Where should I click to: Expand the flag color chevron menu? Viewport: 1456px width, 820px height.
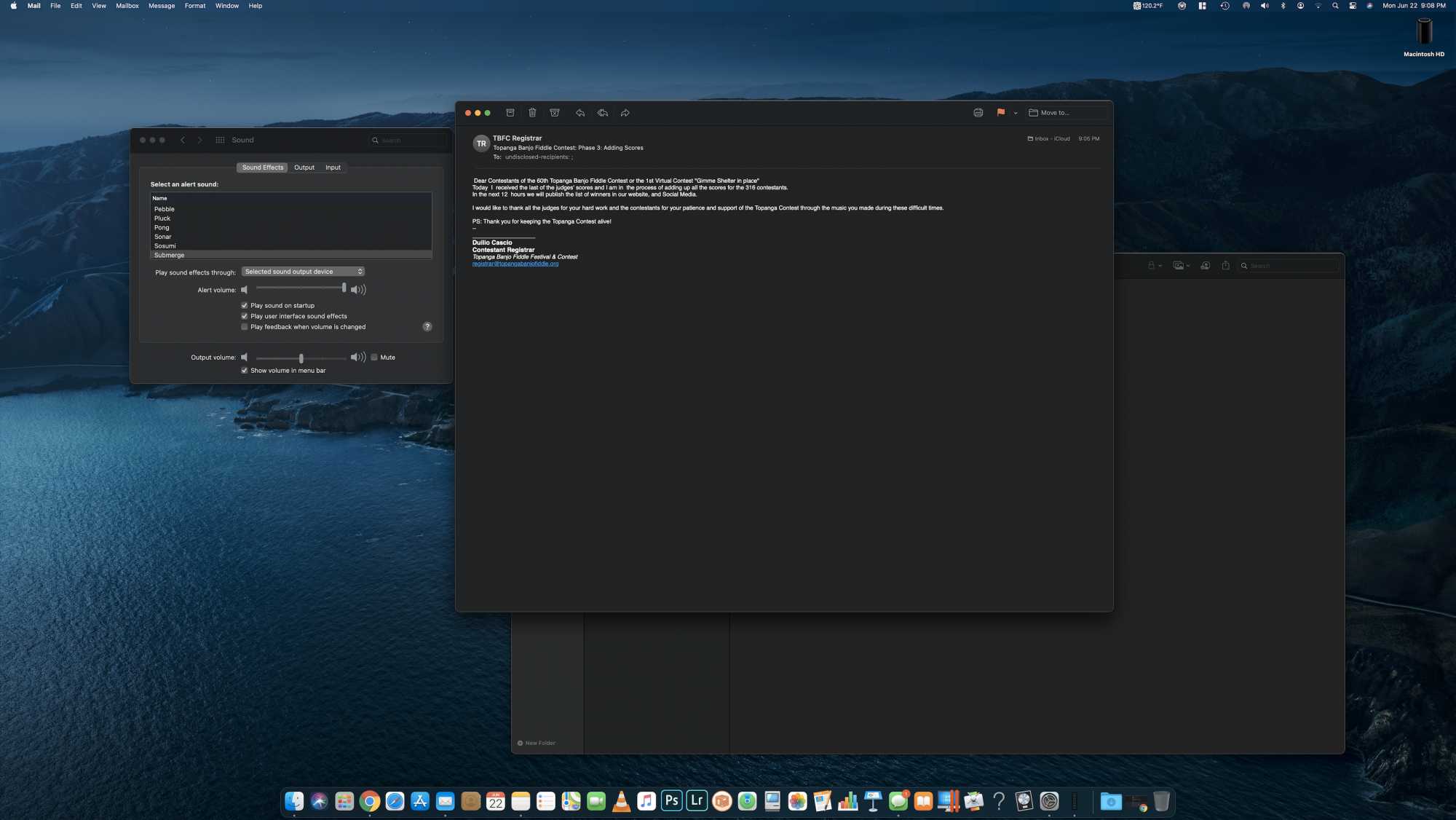click(x=1016, y=113)
